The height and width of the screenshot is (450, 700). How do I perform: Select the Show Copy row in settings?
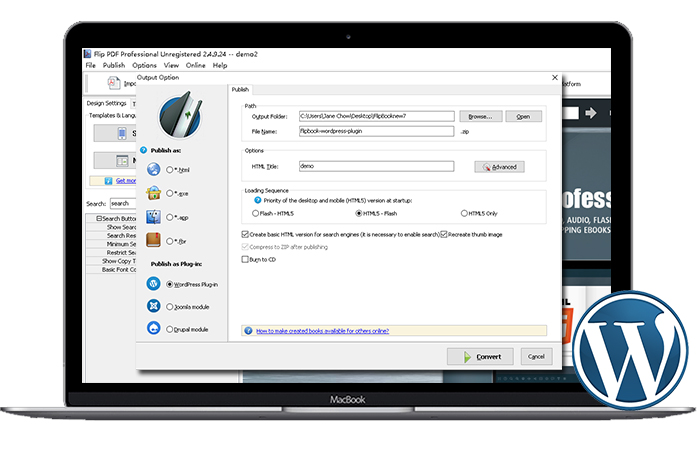coord(111,261)
